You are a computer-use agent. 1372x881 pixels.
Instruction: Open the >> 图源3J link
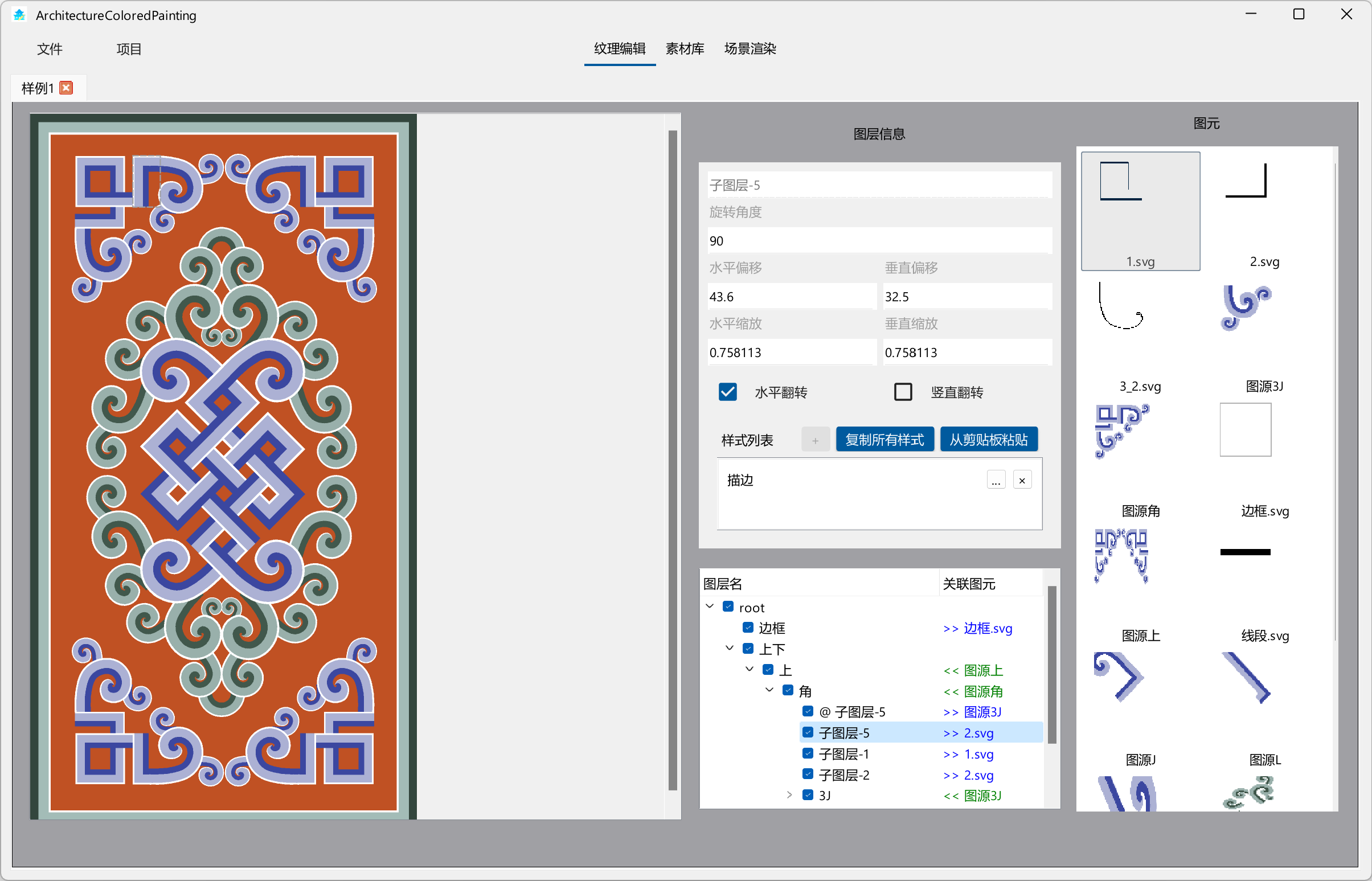click(972, 712)
